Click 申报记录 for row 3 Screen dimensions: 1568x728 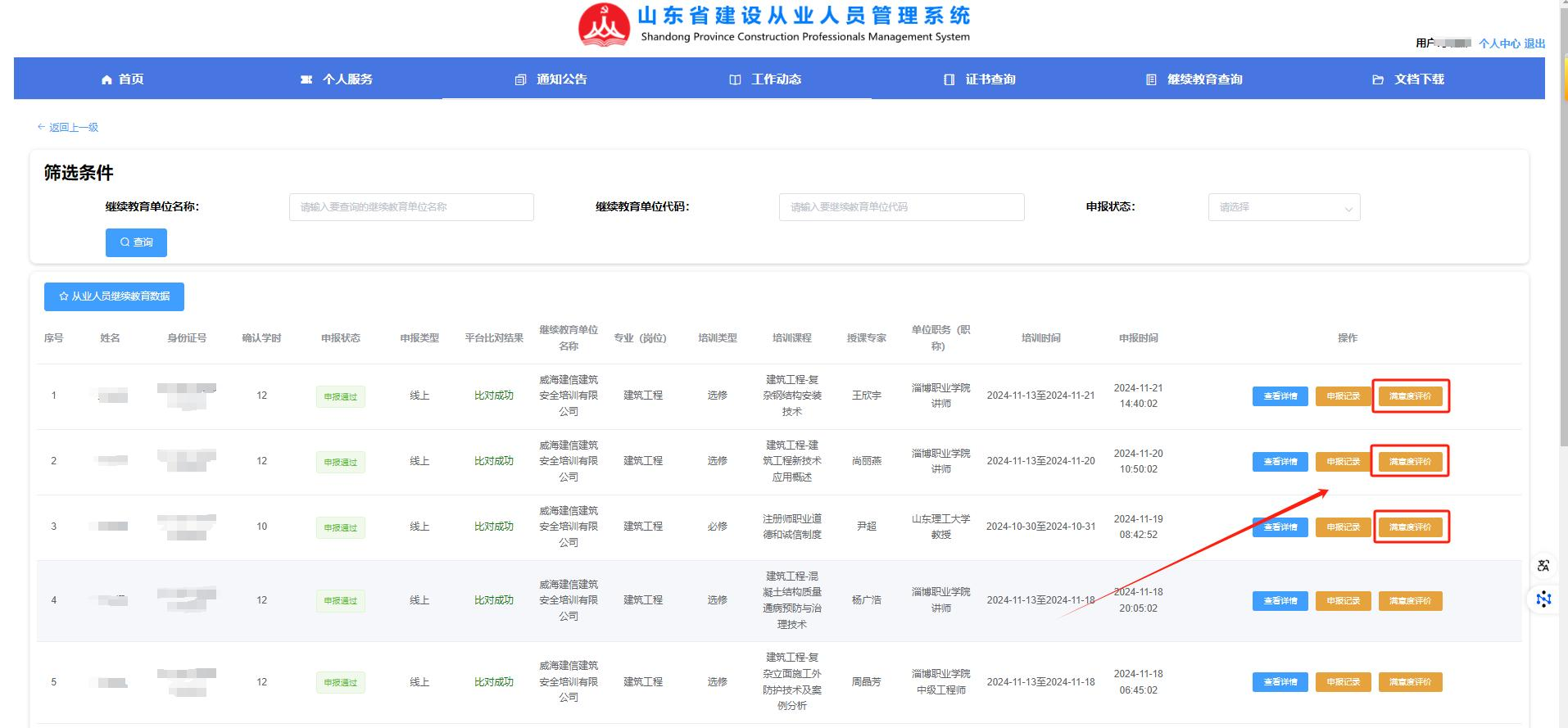point(1343,527)
